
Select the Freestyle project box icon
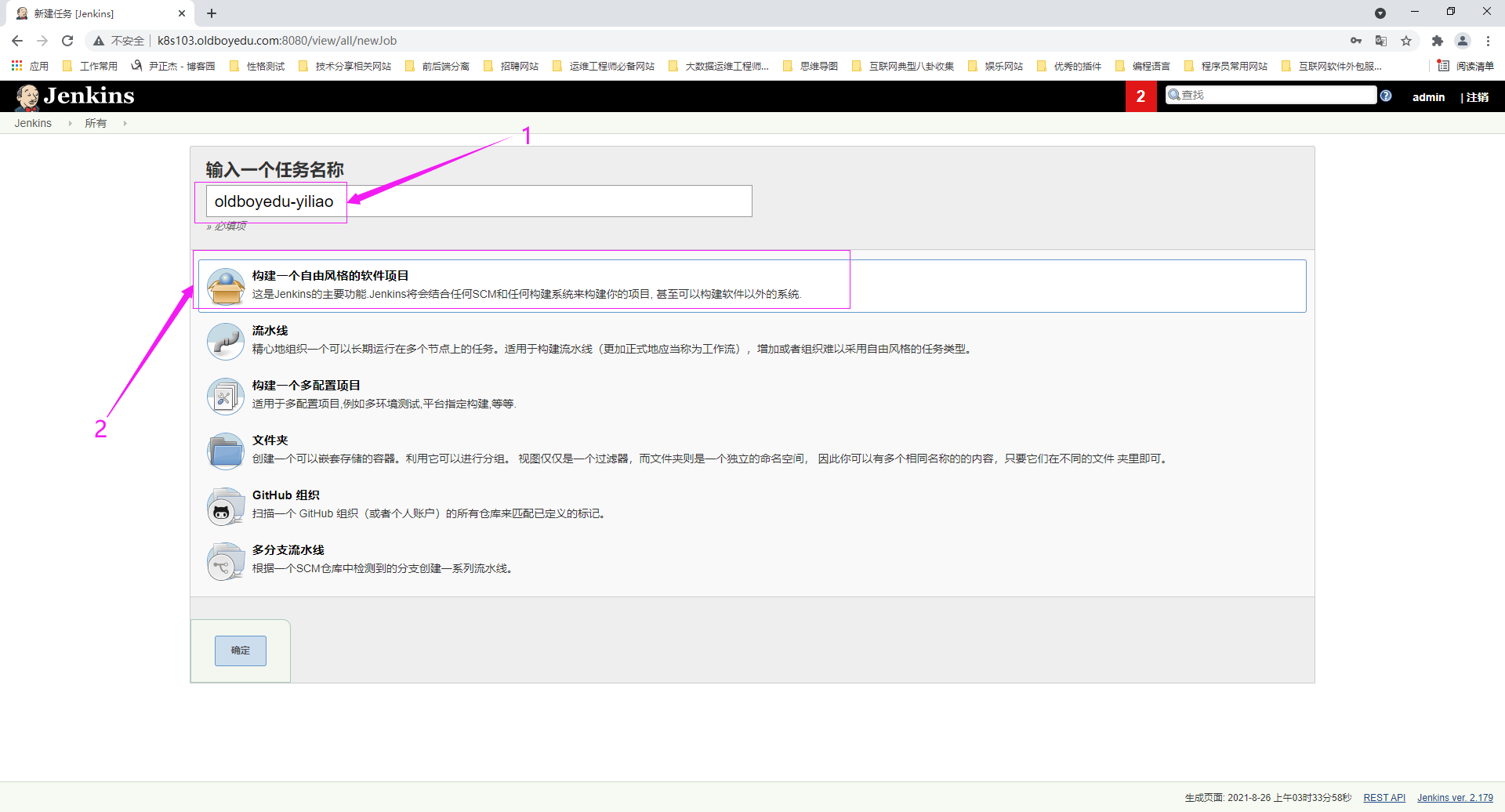click(x=226, y=286)
